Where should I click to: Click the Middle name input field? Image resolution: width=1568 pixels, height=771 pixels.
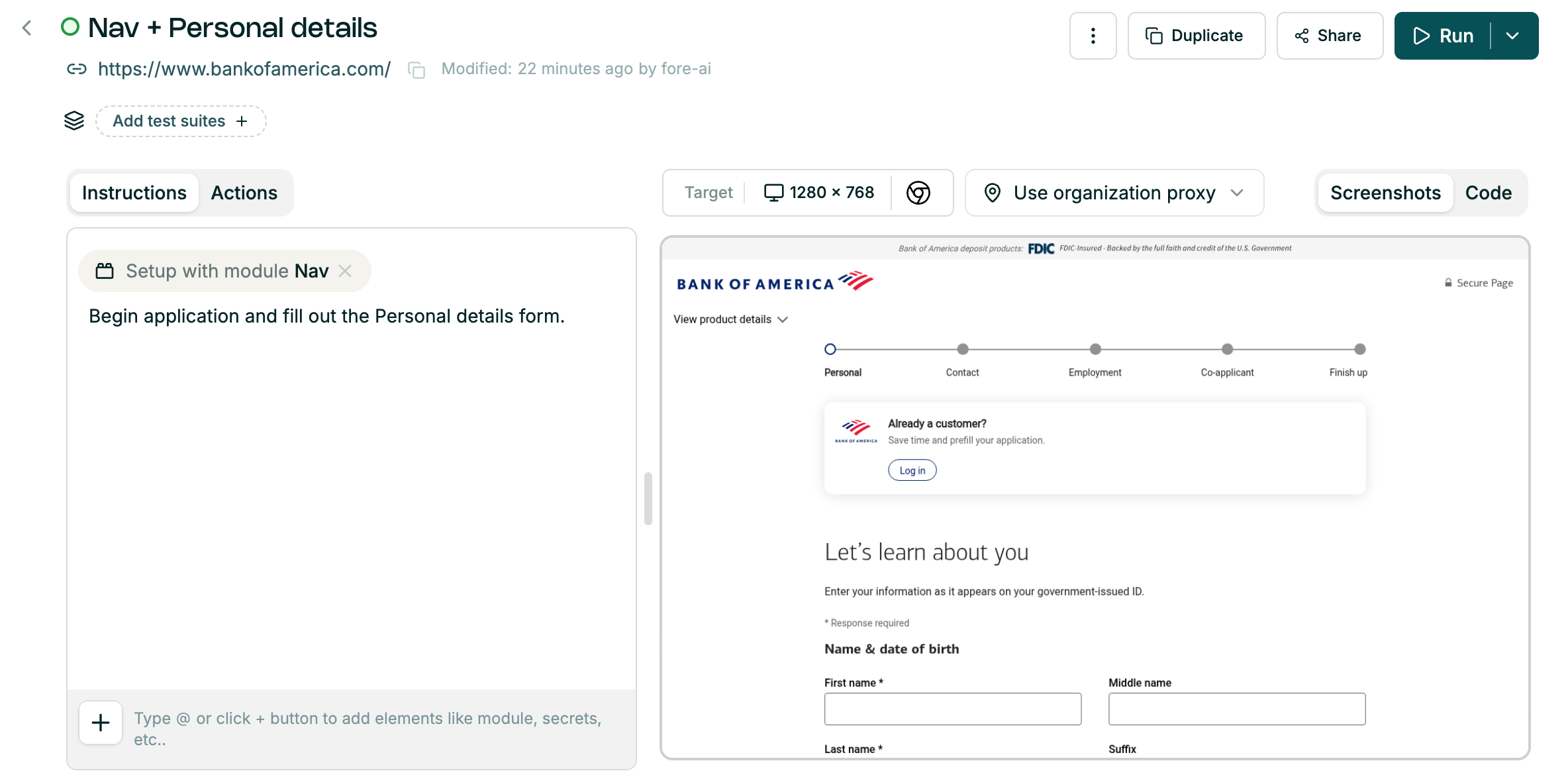tap(1237, 709)
